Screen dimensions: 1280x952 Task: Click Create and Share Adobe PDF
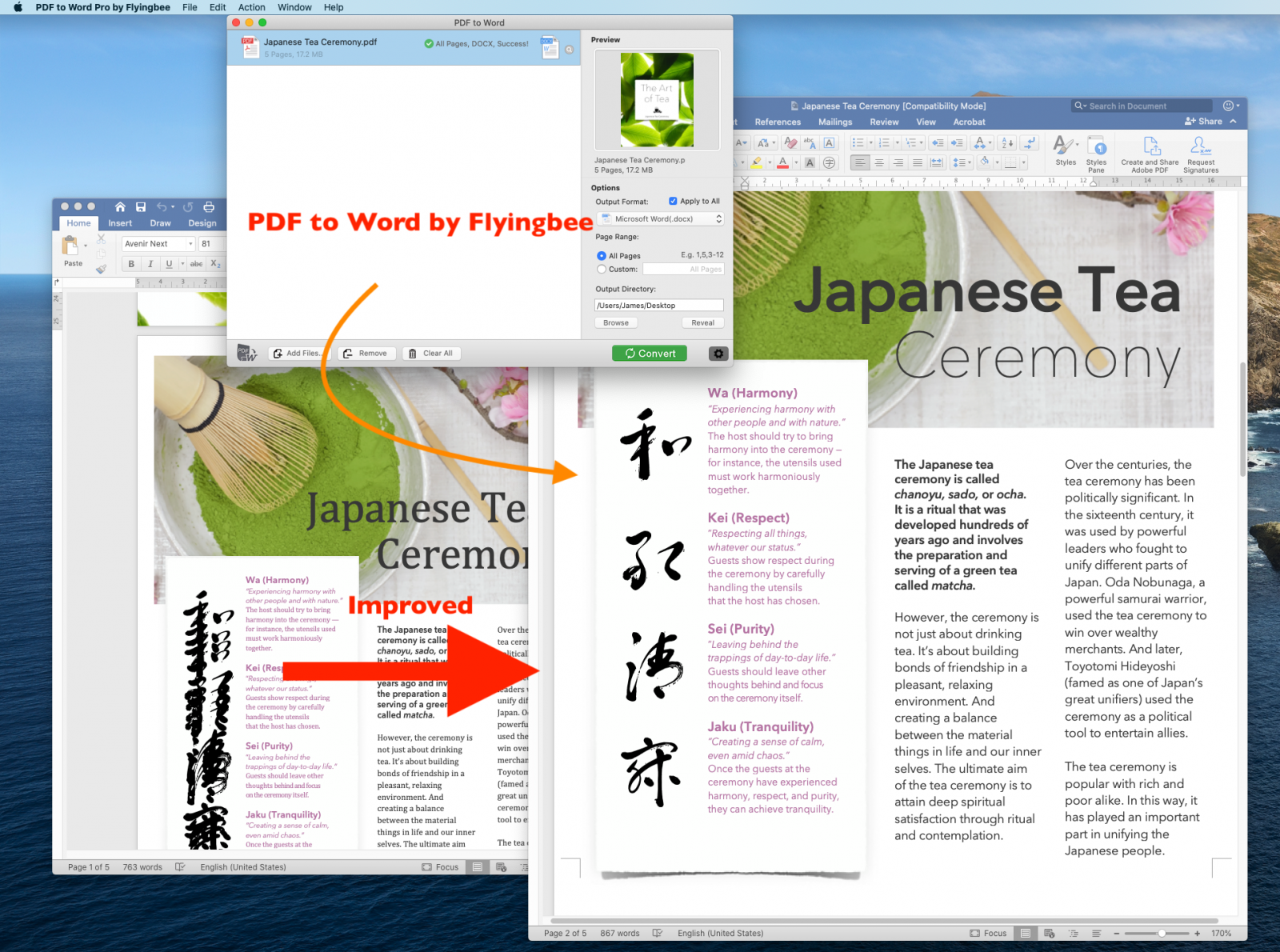(x=1150, y=154)
